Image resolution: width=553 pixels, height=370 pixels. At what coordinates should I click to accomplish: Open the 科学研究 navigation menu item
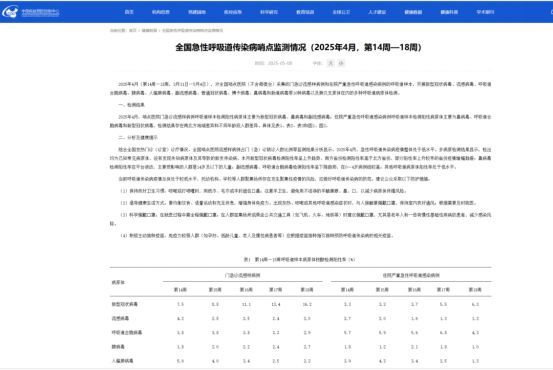[269, 12]
